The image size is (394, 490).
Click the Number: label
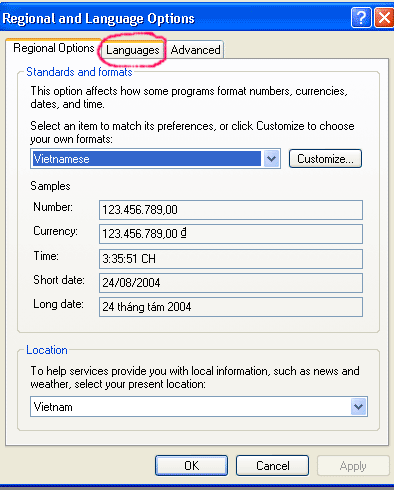(53, 207)
